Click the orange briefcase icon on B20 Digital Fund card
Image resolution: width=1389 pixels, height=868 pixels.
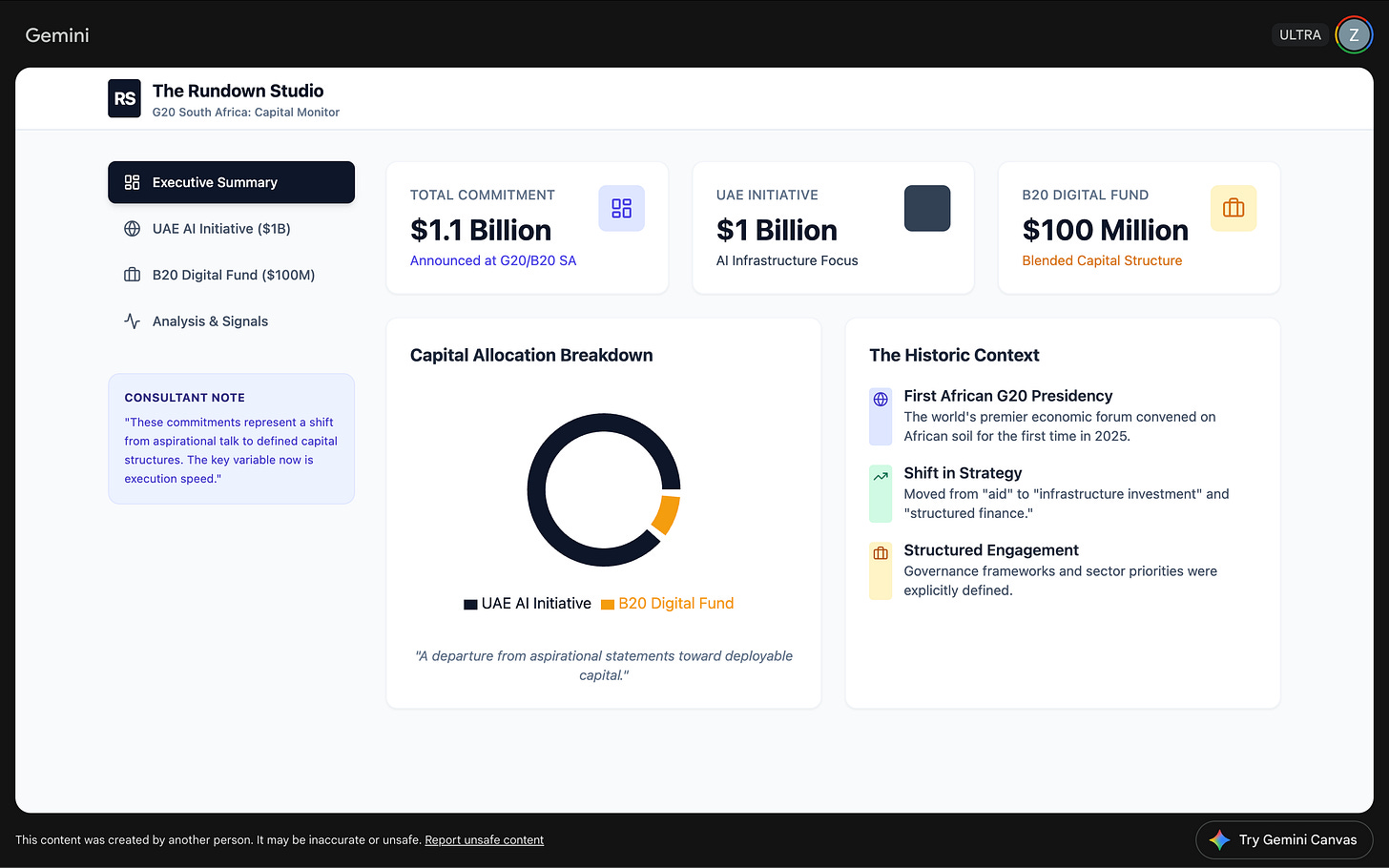(x=1234, y=208)
